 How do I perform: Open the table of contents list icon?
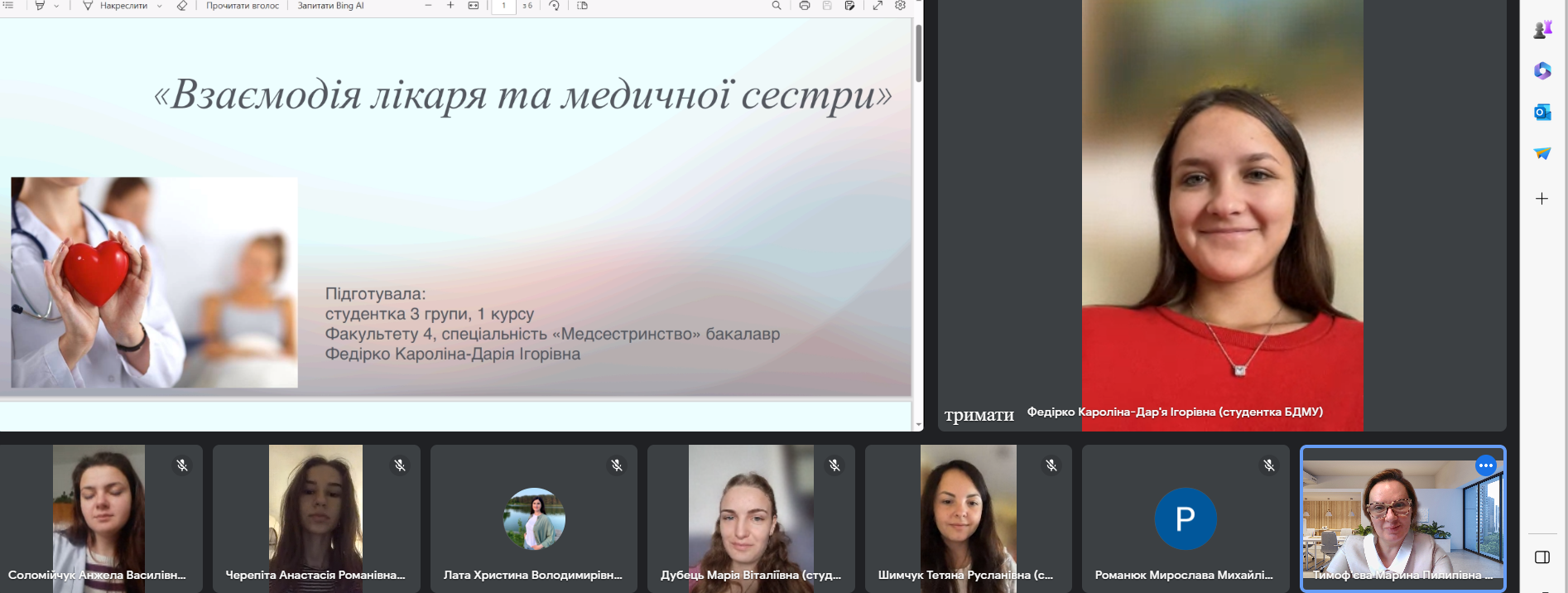click(x=8, y=6)
